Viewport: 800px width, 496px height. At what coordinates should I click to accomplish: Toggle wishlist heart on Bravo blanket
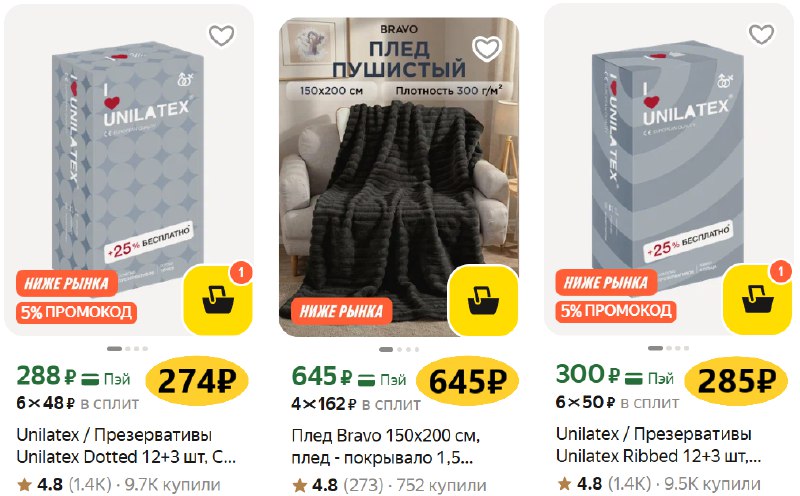coord(487,48)
